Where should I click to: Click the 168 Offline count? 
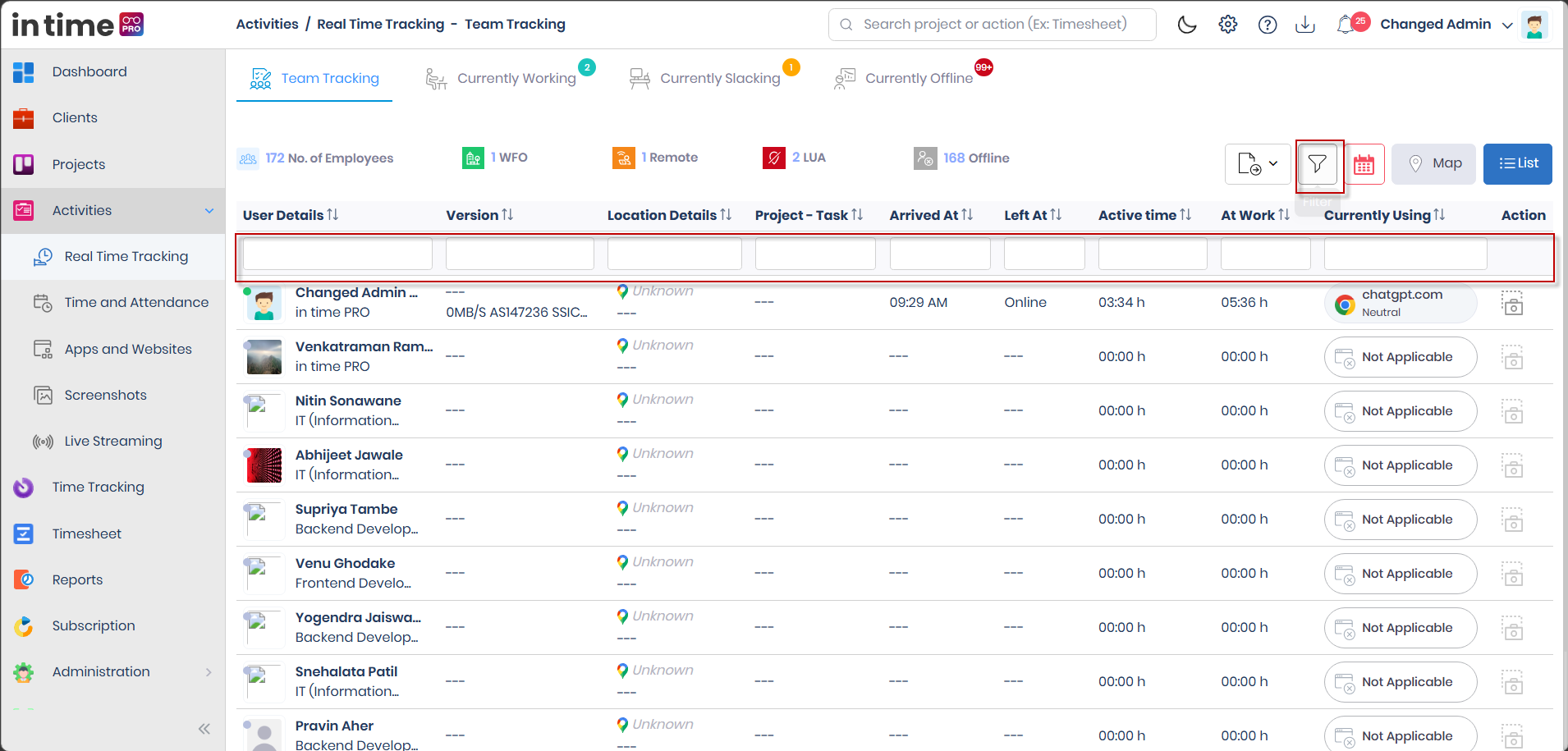[x=962, y=158]
